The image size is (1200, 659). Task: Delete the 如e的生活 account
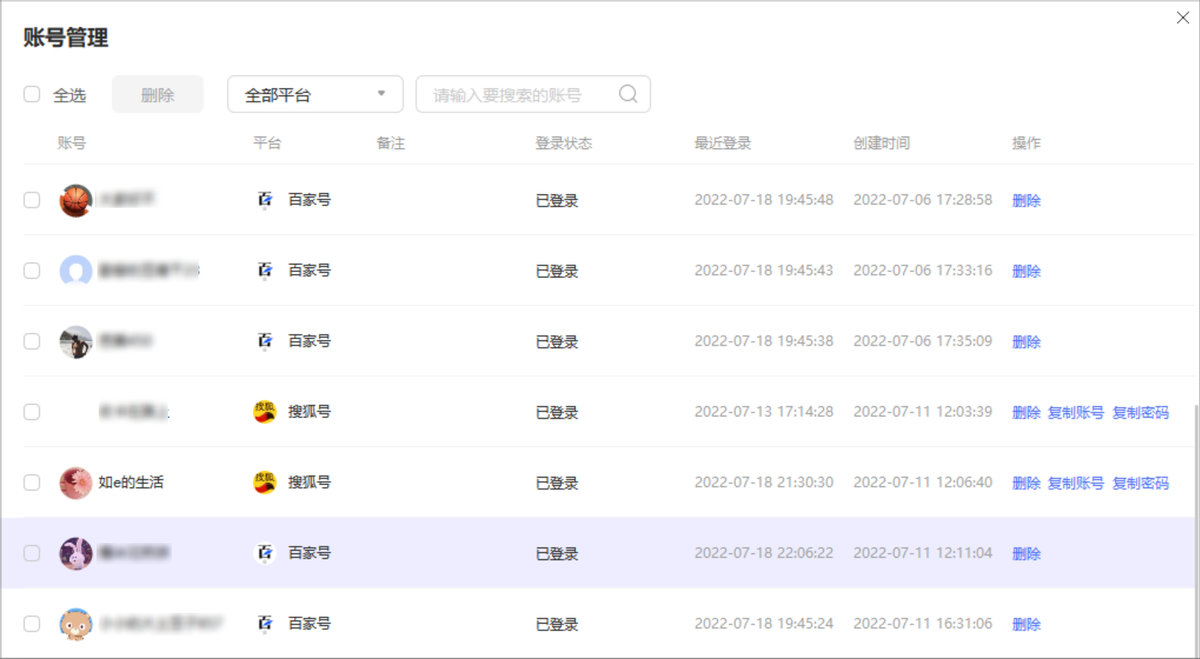tap(1026, 483)
